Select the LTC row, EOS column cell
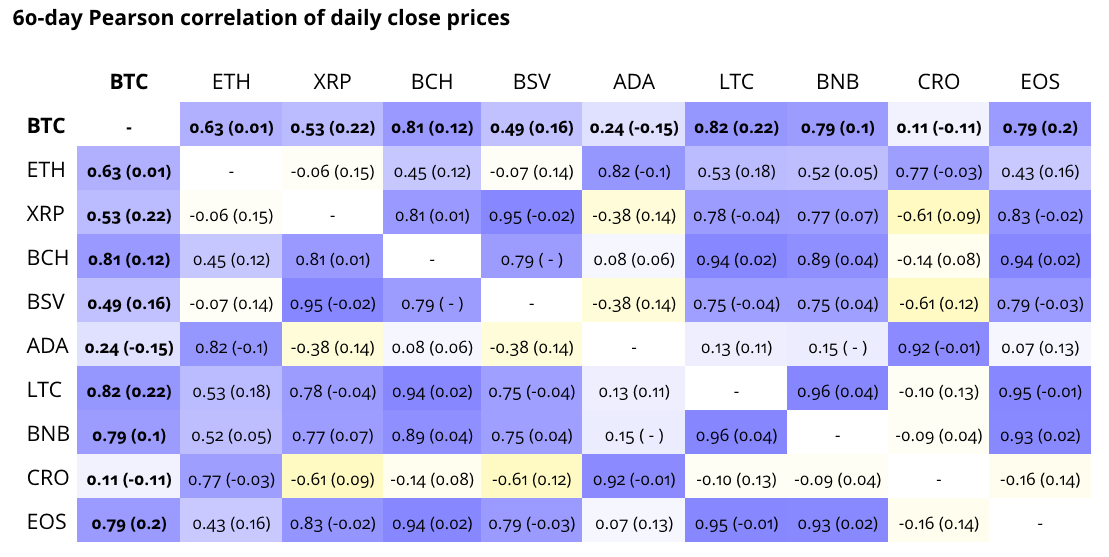The image size is (1109, 557). (1038, 391)
